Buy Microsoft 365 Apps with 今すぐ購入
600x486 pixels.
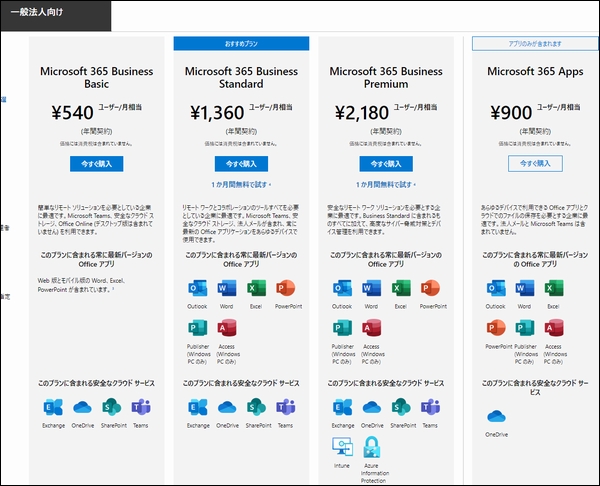point(535,163)
